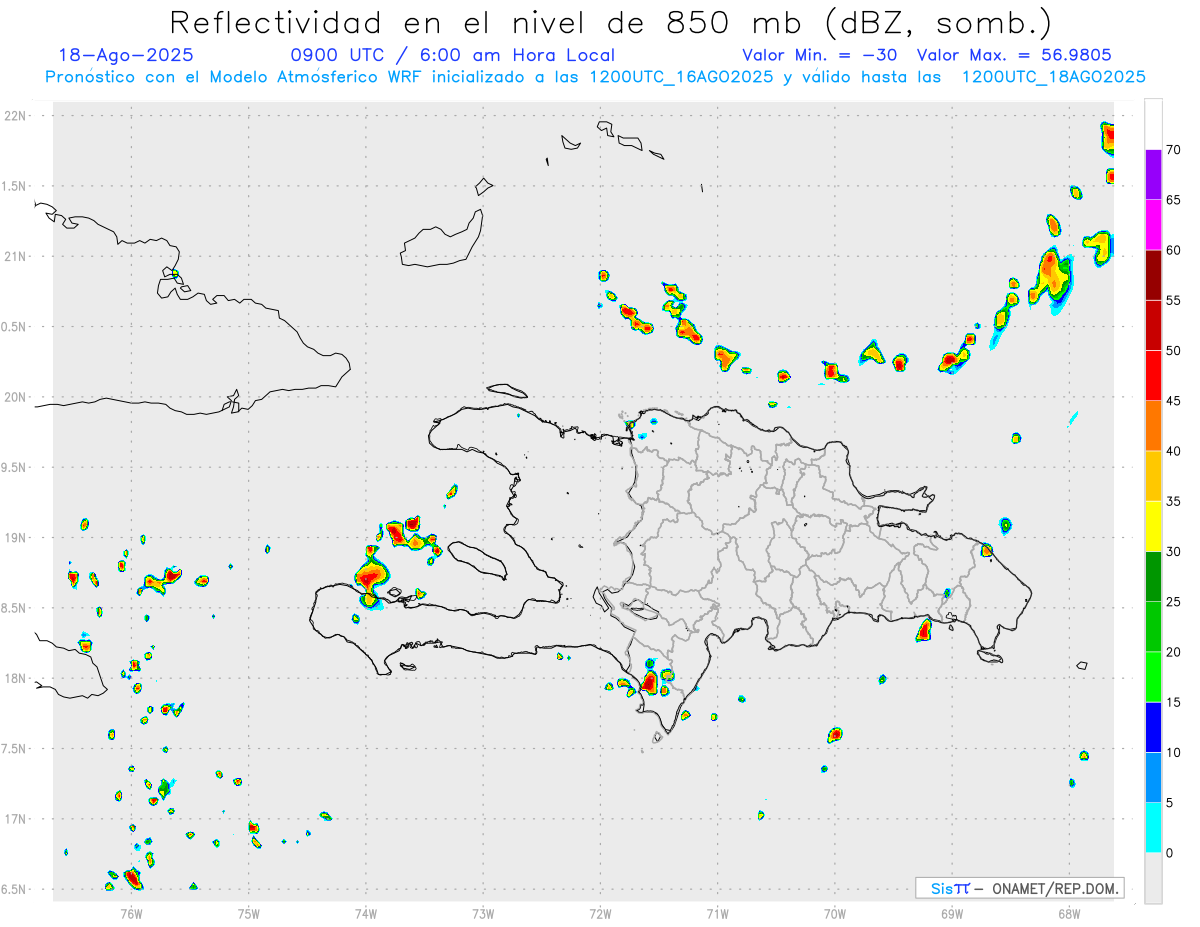Click the 'Pronóstico con el Modelo Atmosférico WRF' line
Viewport: 1200px width, 927px height.
(596, 77)
